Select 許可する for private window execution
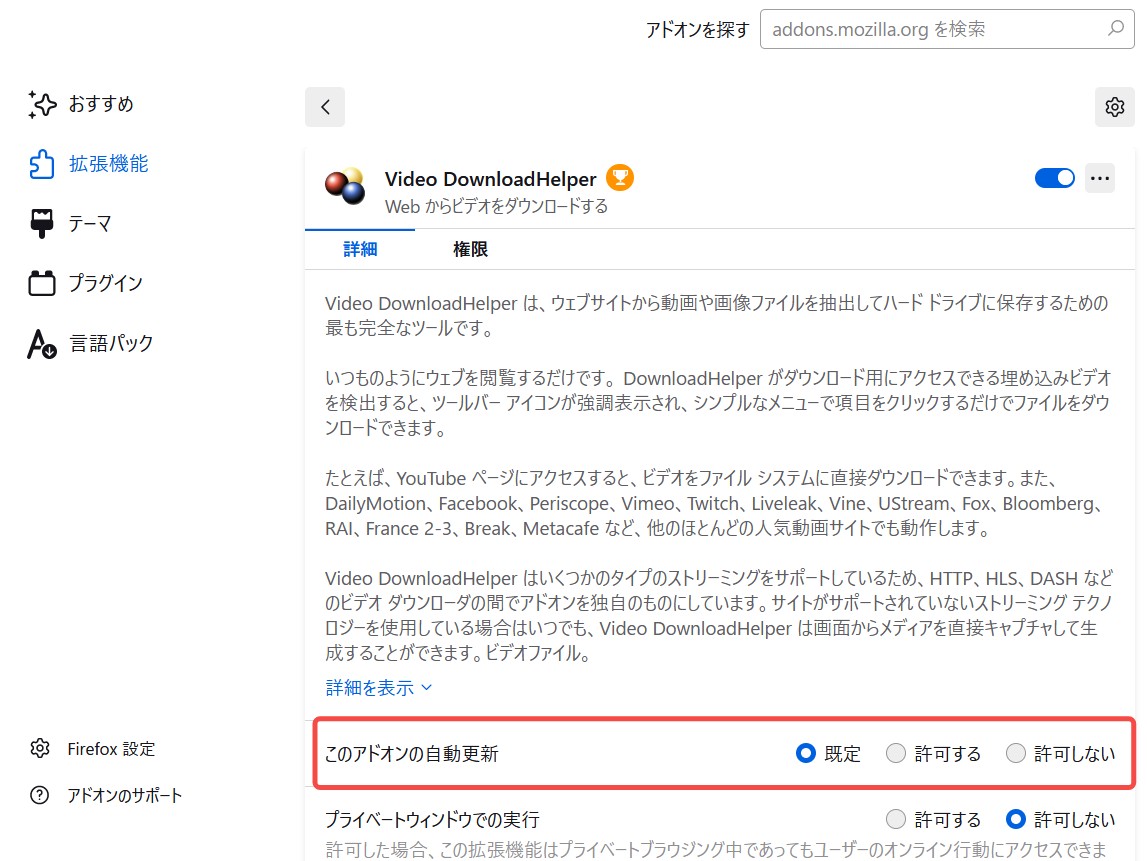Image resolution: width=1147 pixels, height=861 pixels. [896, 820]
